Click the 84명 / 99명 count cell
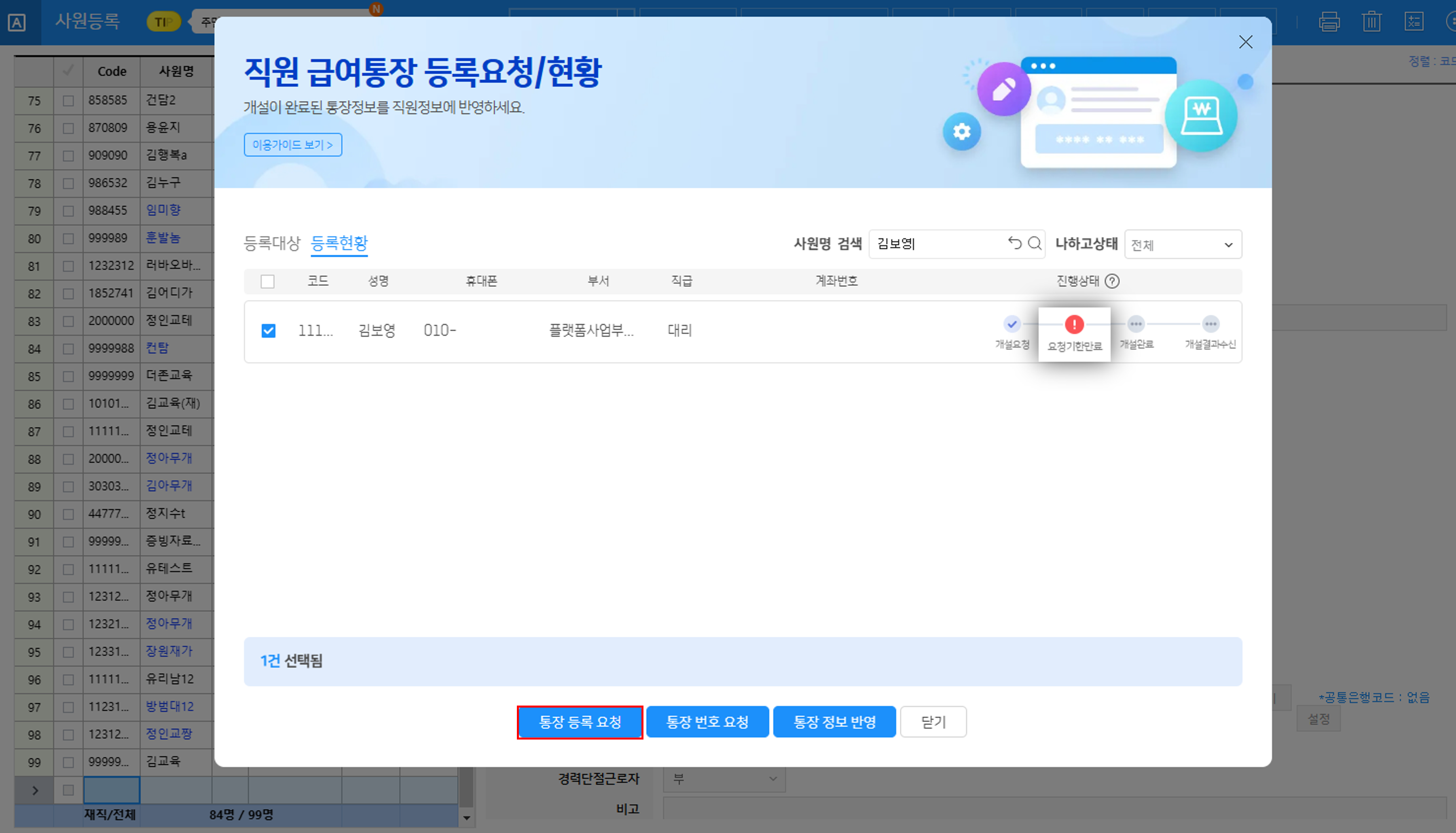The image size is (1456, 833). tap(241, 815)
